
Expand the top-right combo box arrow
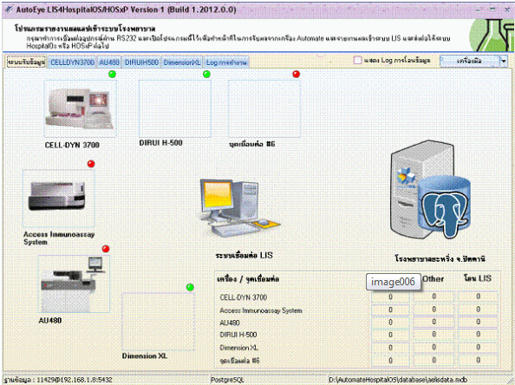pyautogui.click(x=503, y=61)
